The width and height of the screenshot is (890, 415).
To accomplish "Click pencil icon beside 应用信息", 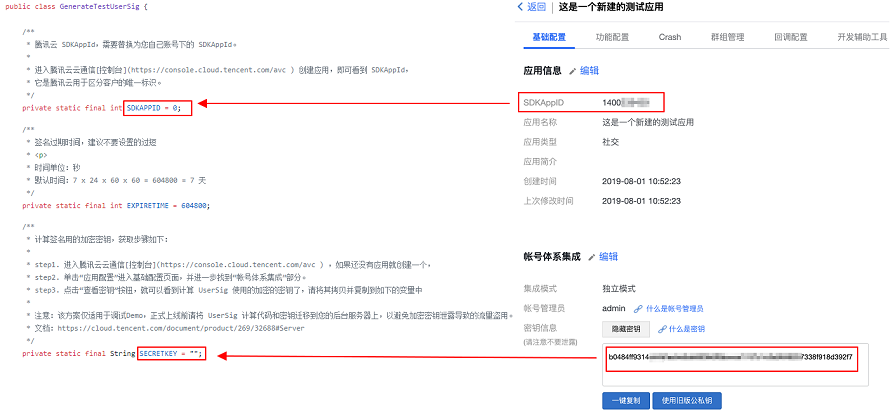I will pos(573,72).
